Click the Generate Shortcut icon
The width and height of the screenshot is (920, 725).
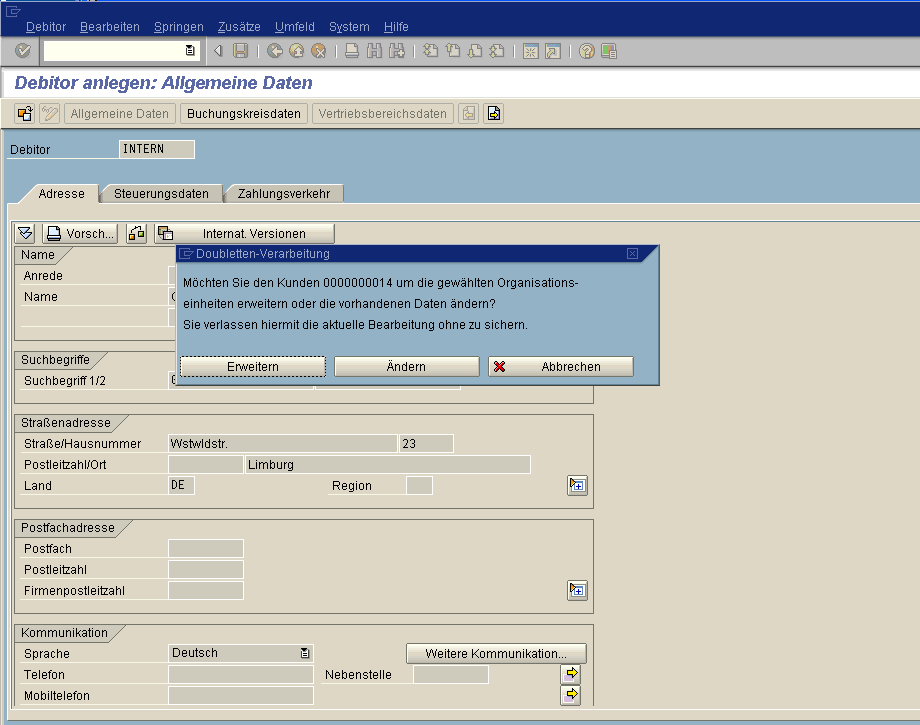pyautogui.click(x=553, y=51)
